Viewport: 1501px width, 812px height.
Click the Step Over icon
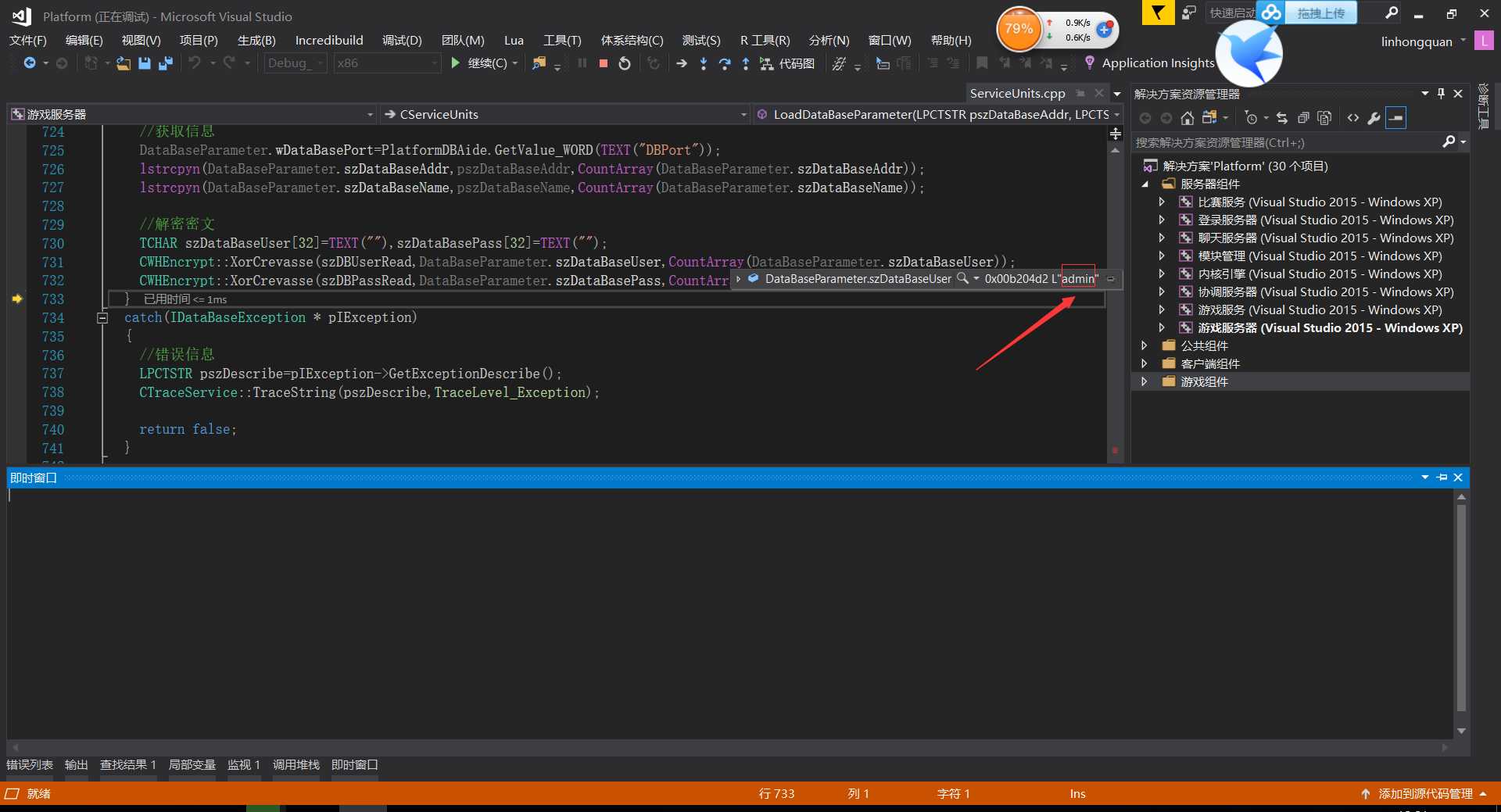(x=725, y=63)
